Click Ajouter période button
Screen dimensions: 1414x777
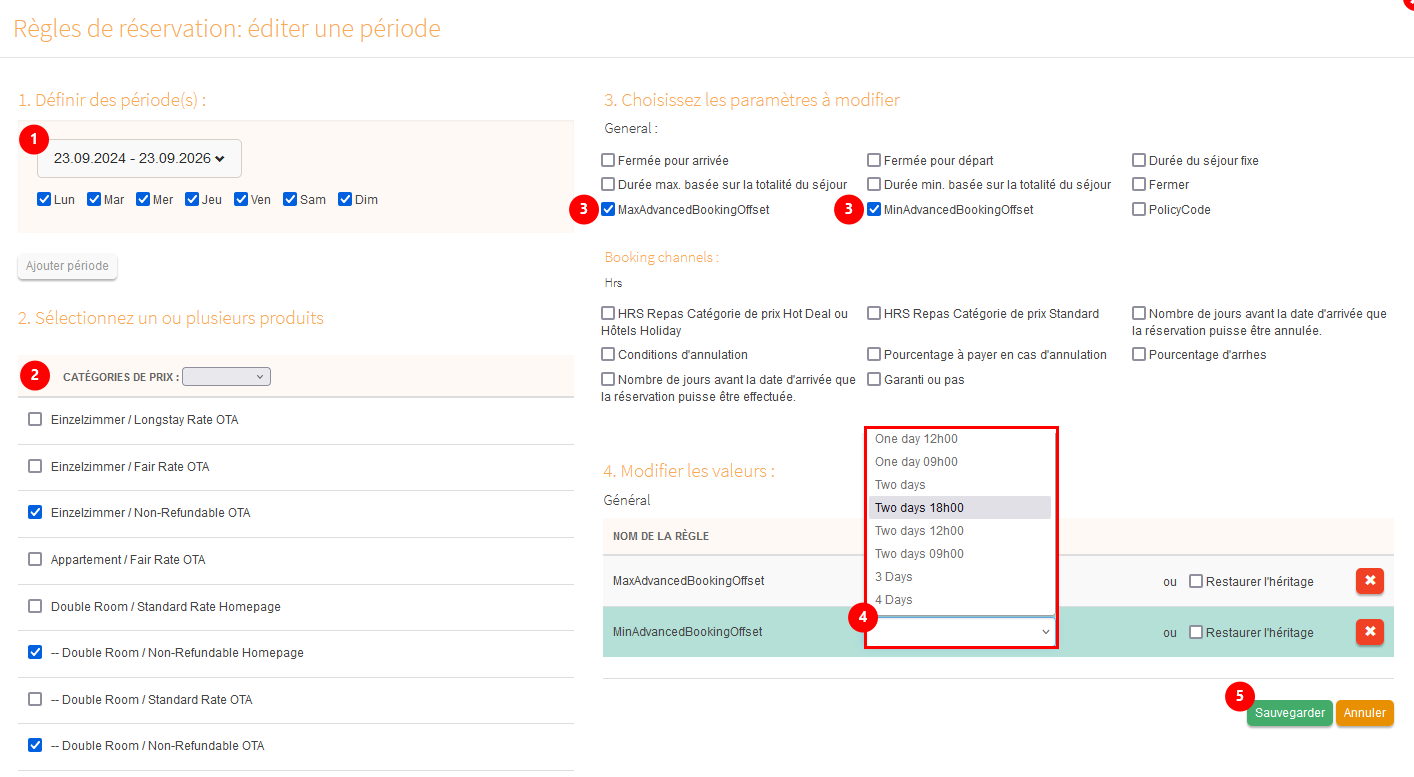(x=68, y=266)
